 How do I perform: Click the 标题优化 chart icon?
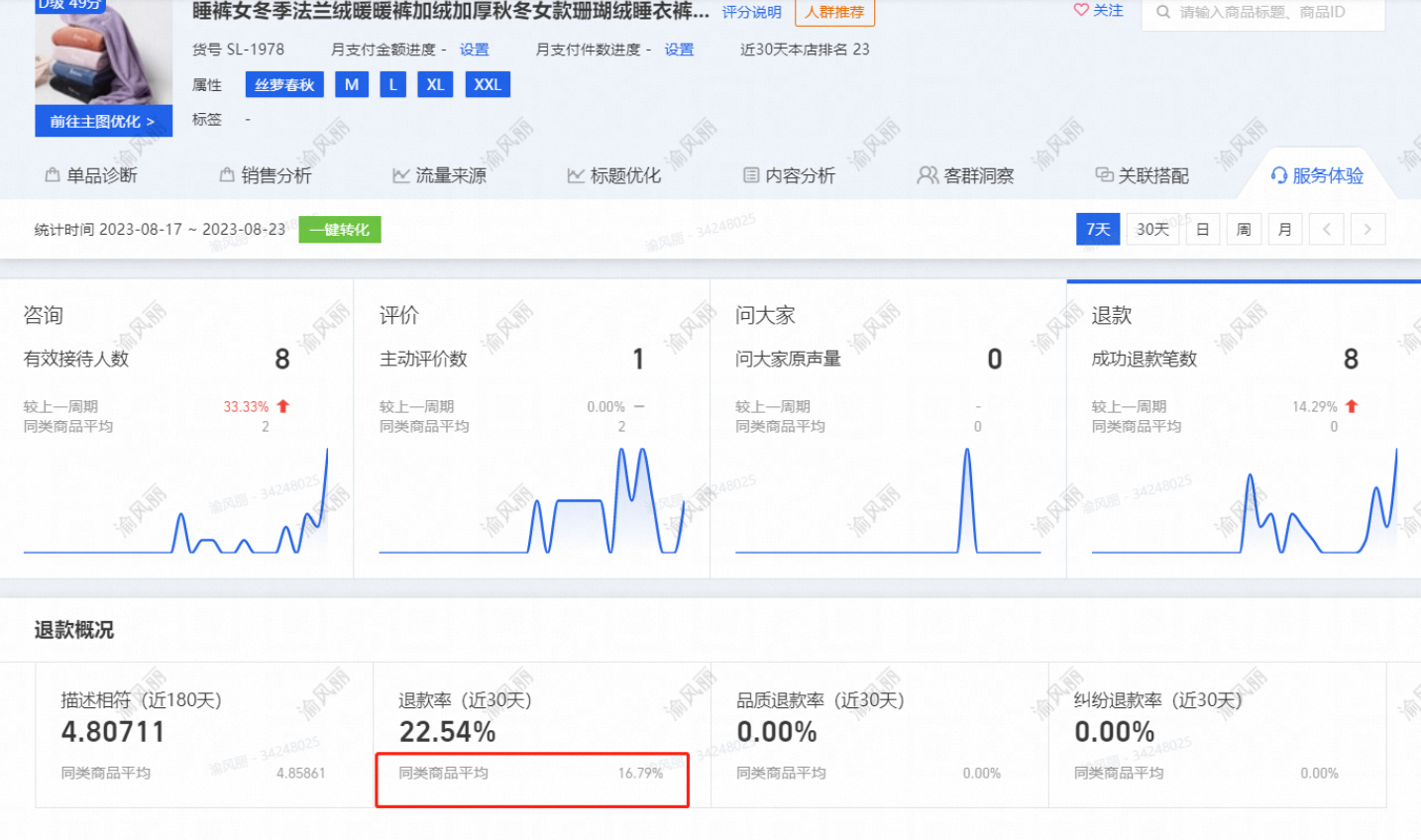coord(576,175)
